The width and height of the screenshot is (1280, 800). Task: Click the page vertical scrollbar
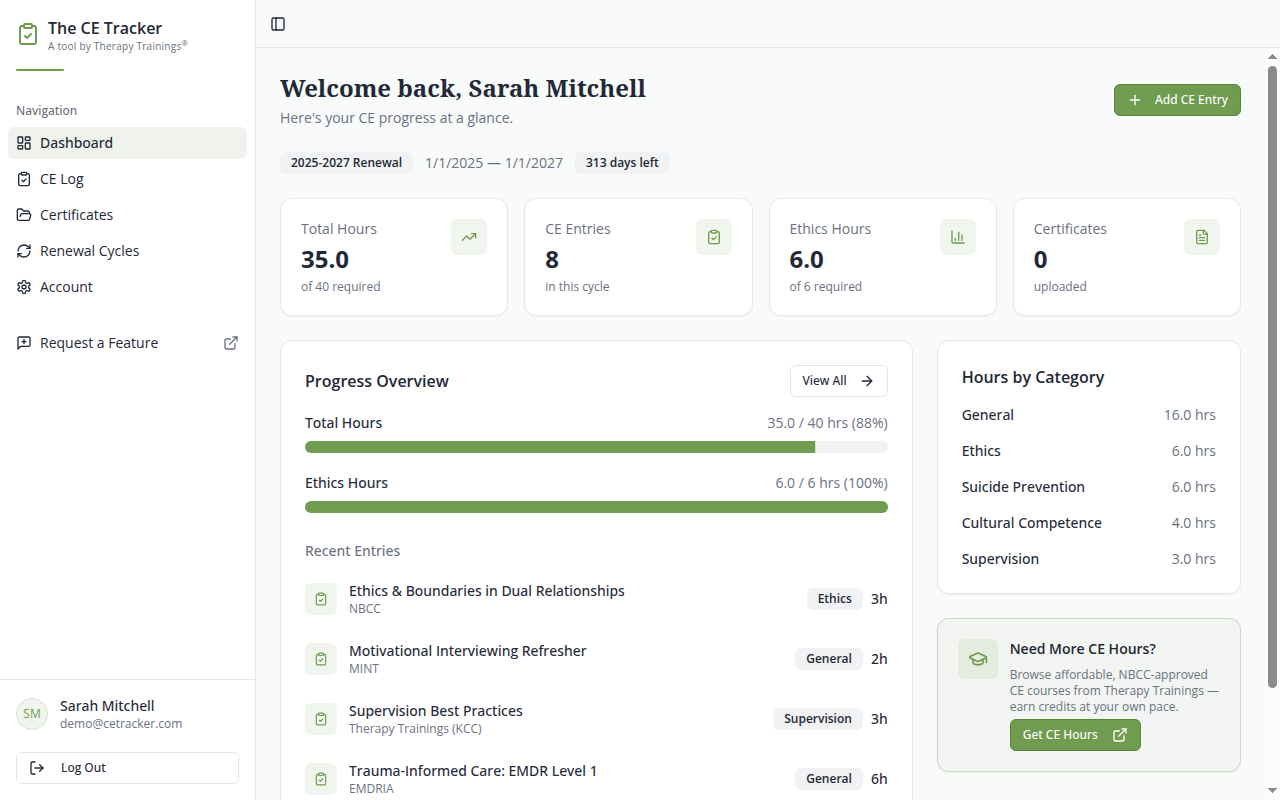pyautogui.click(x=1272, y=377)
